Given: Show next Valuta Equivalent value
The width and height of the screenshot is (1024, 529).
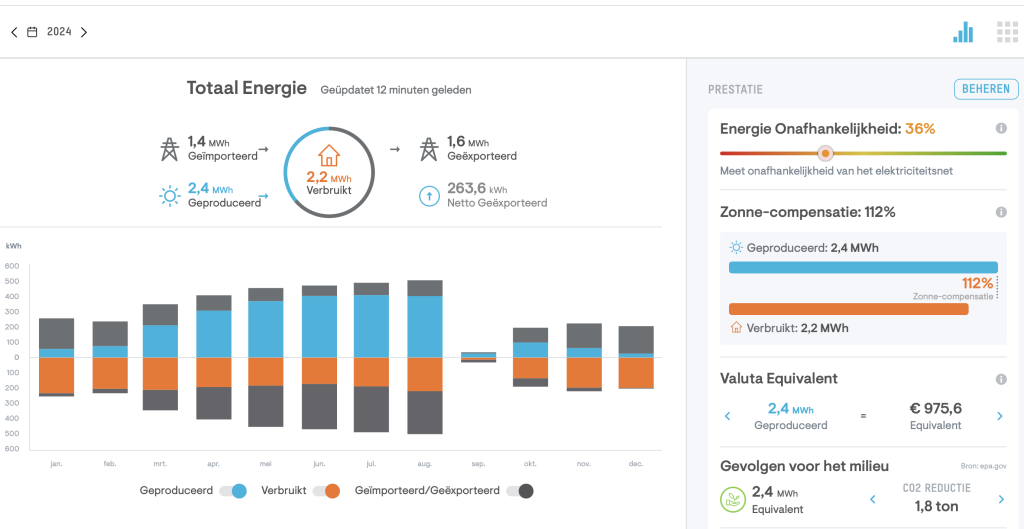Looking at the screenshot, I should coord(999,416).
